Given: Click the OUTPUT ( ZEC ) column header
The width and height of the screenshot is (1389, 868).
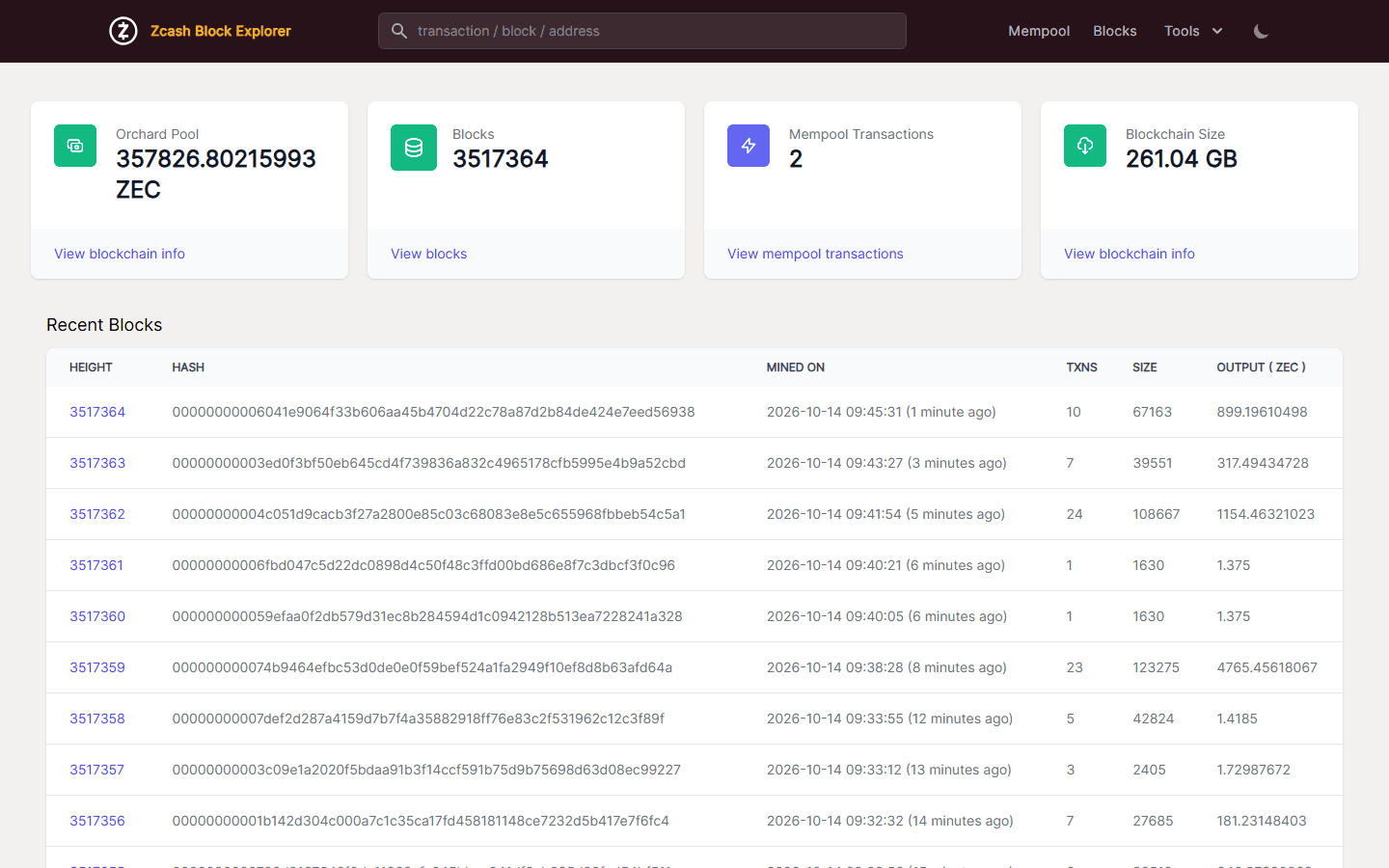Looking at the screenshot, I should pyautogui.click(x=1261, y=367).
